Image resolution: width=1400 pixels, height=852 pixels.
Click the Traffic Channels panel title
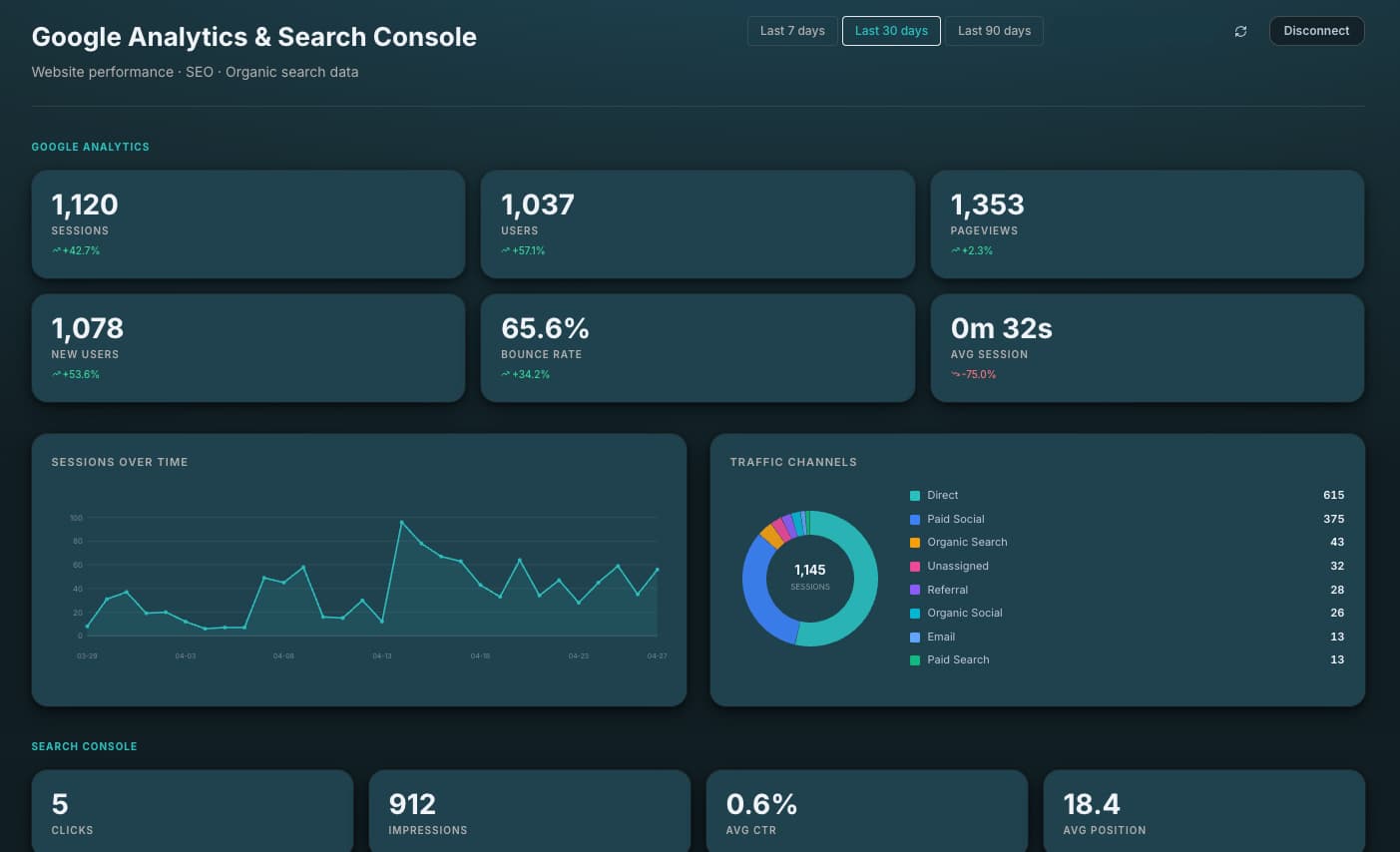point(793,463)
